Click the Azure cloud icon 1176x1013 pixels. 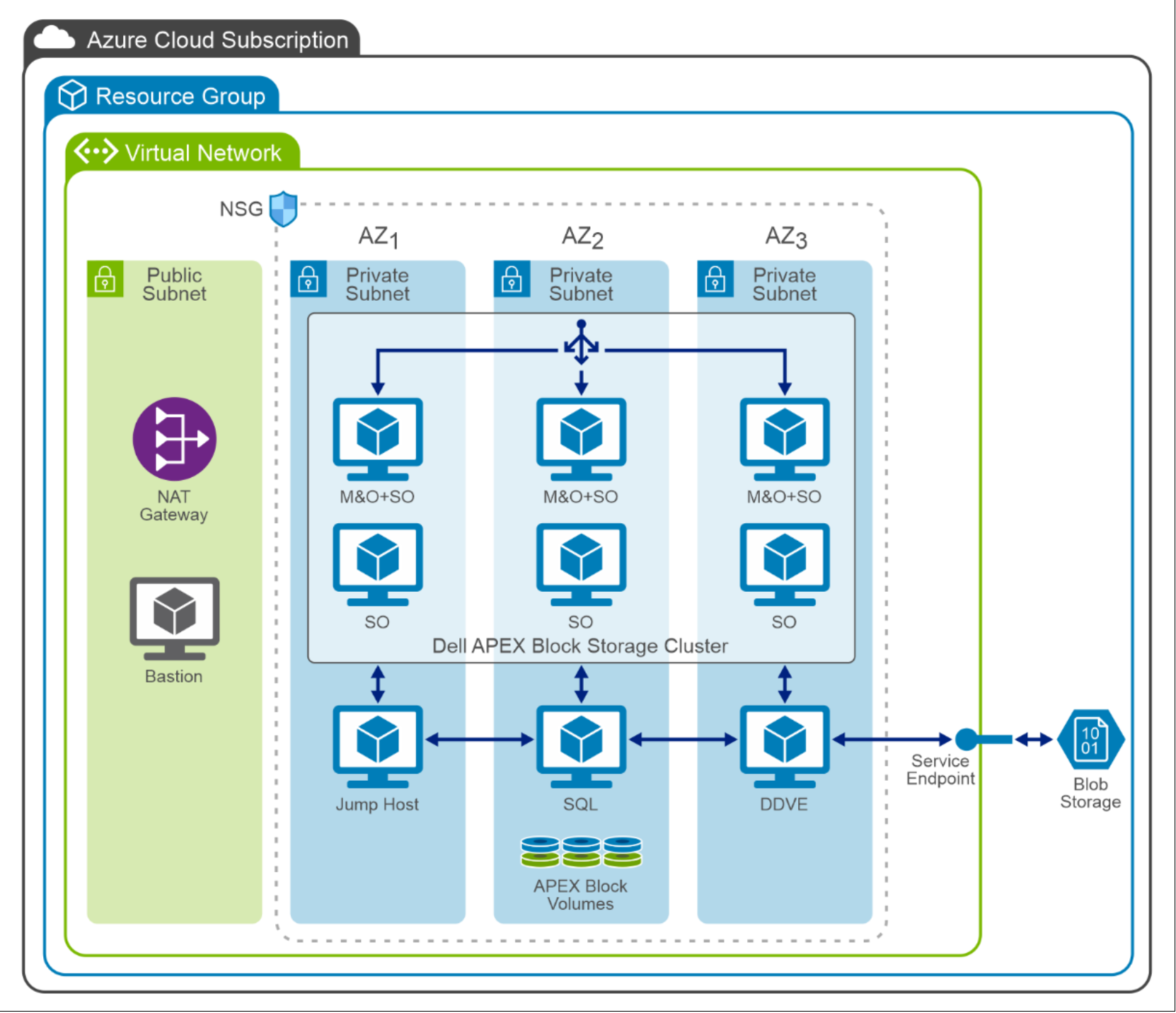point(54,38)
